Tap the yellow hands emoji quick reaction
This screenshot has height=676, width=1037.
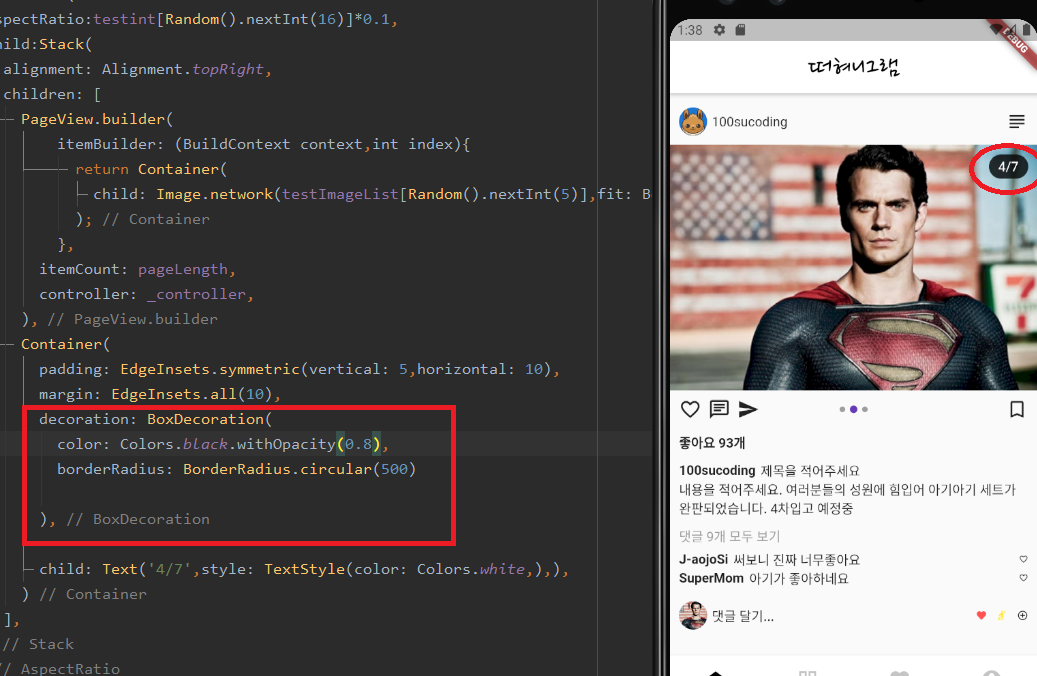[1001, 616]
